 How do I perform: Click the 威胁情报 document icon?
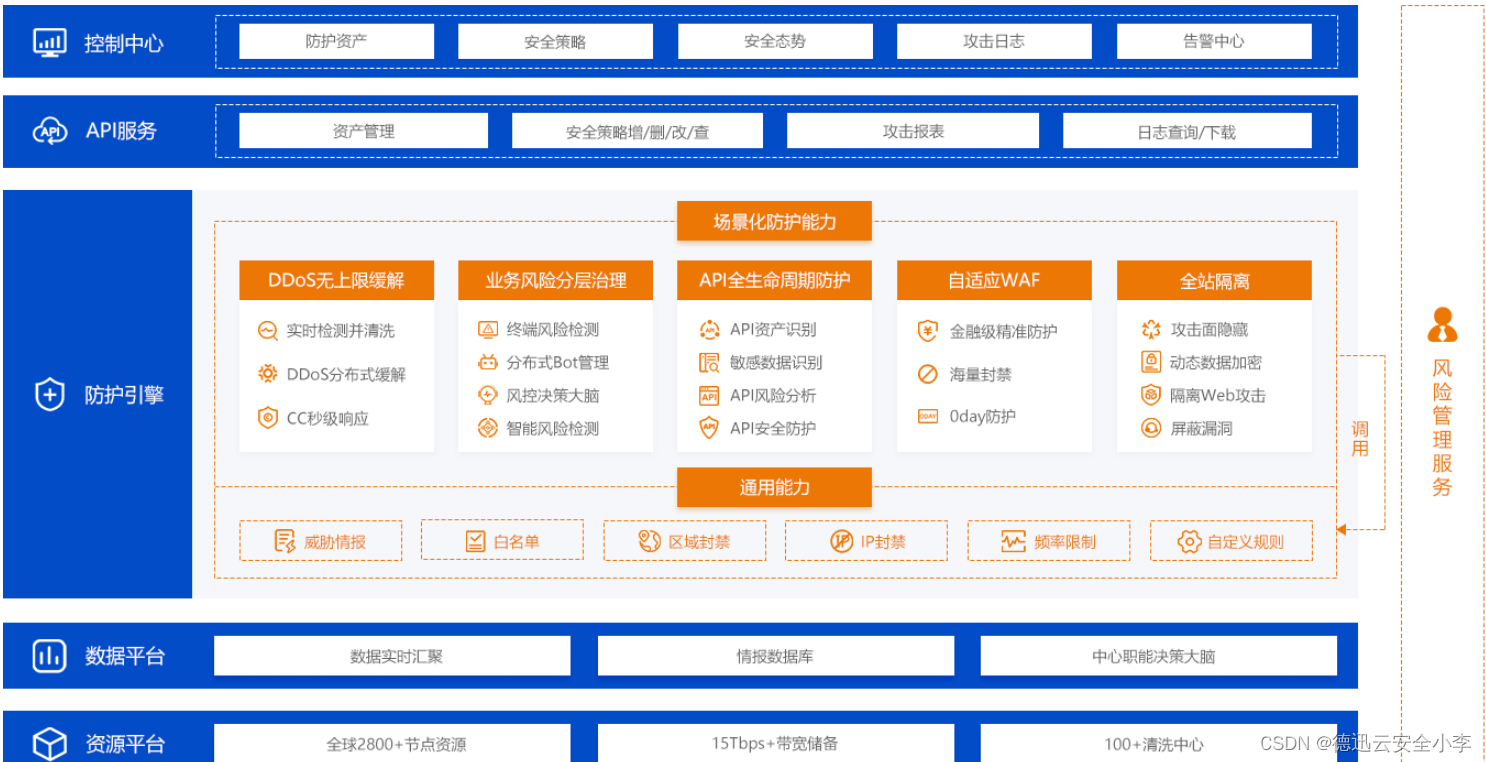[x=285, y=541]
